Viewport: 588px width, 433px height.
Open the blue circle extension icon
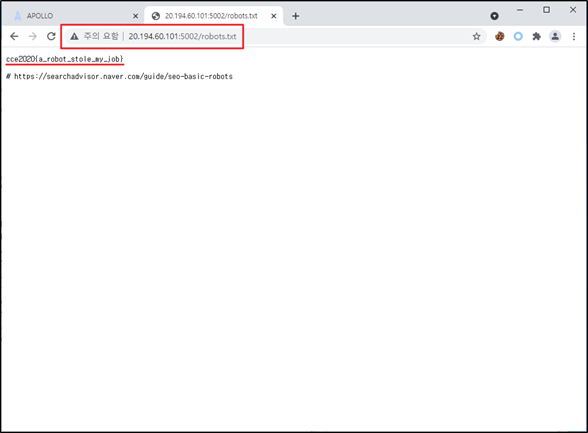tap(518, 36)
